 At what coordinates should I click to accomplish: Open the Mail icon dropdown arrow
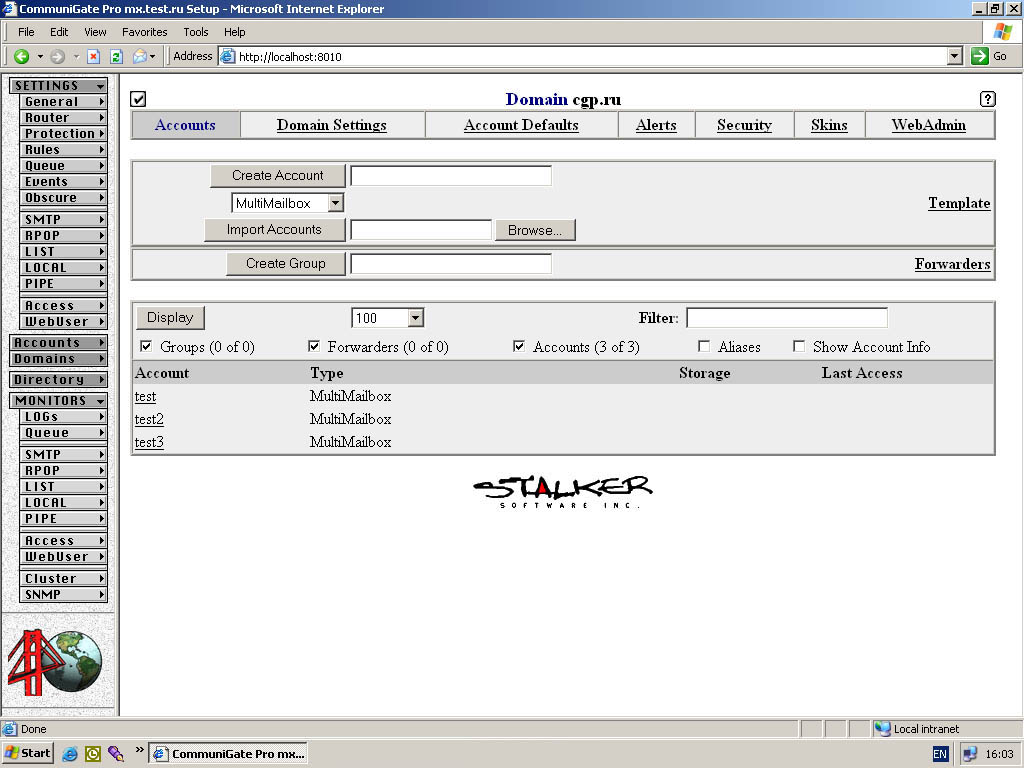152,57
